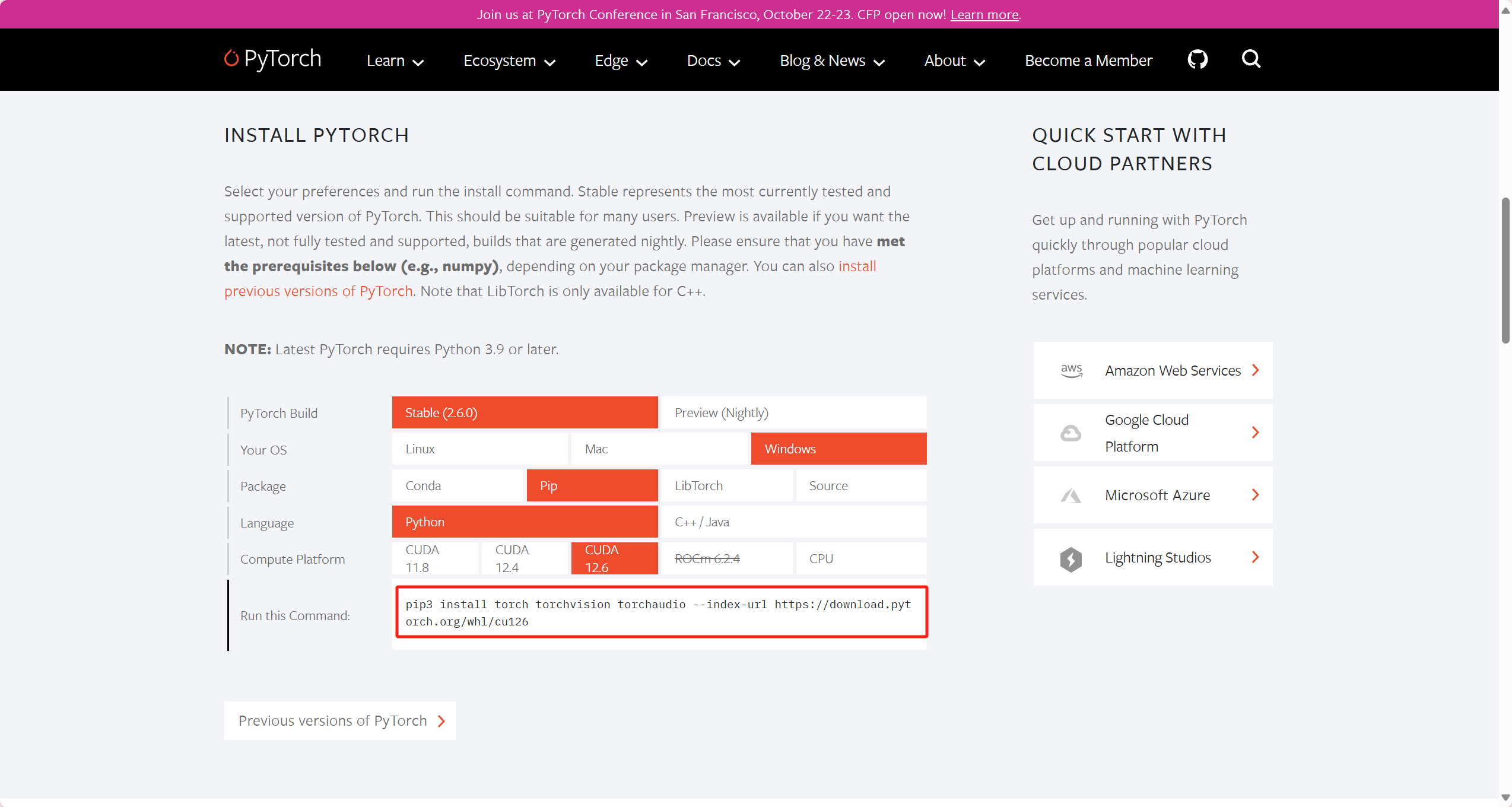This screenshot has height=807, width=1512.
Task: Click the PyTorch flame logo
Action: pyautogui.click(x=231, y=58)
